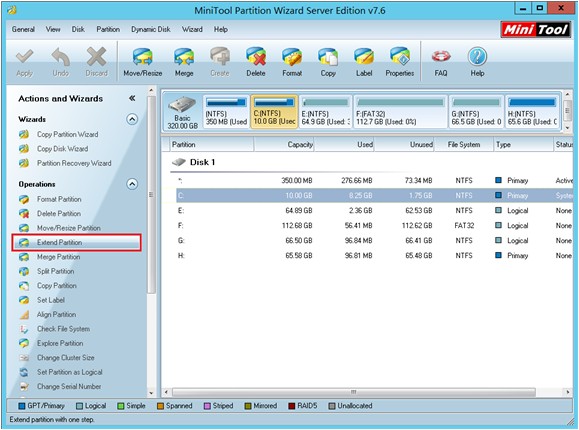The height and width of the screenshot is (430, 579).
Task: Open the Wizard menu
Action: [x=192, y=29]
